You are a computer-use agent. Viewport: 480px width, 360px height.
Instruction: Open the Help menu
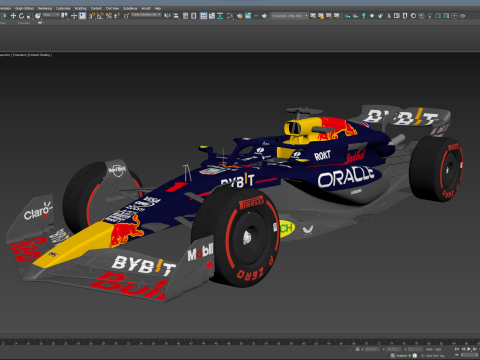point(158,8)
